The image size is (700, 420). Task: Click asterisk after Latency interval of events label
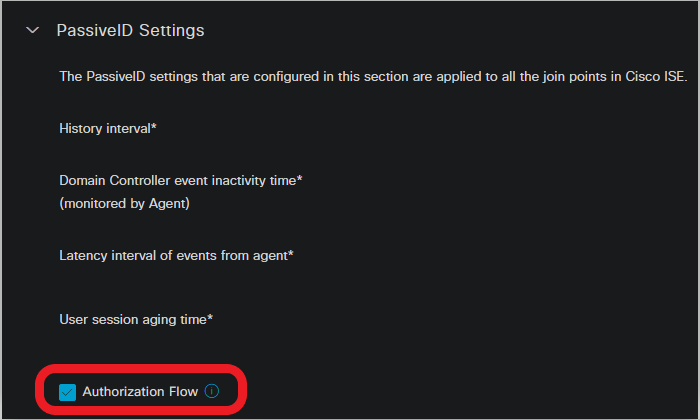click(290, 253)
